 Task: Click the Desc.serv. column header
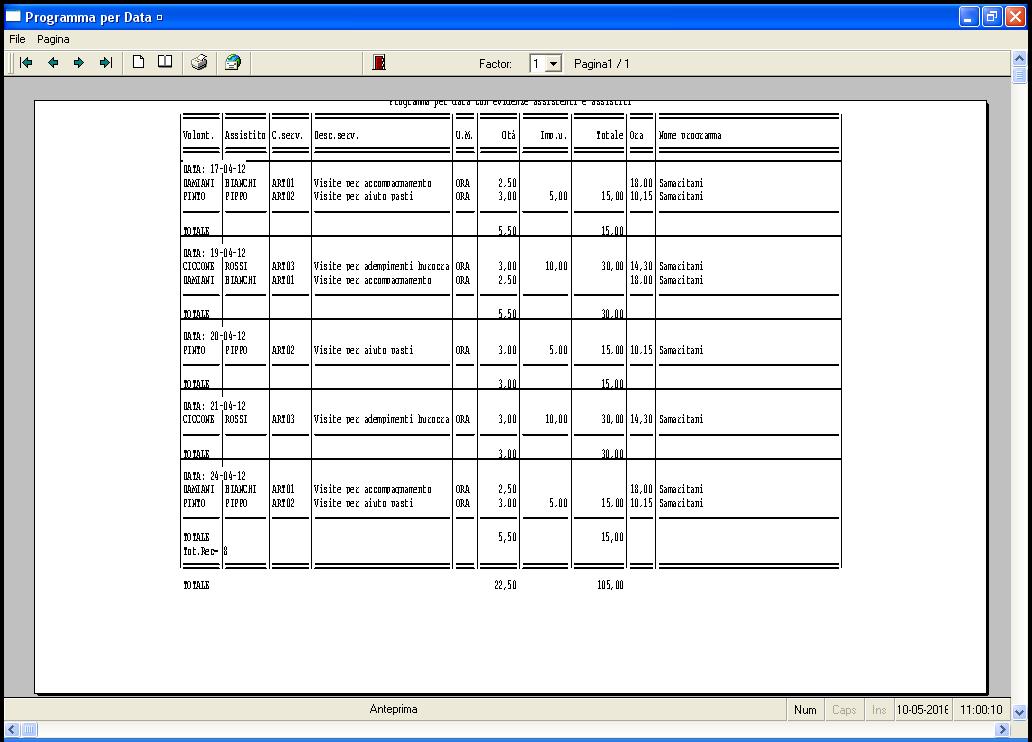(x=336, y=135)
